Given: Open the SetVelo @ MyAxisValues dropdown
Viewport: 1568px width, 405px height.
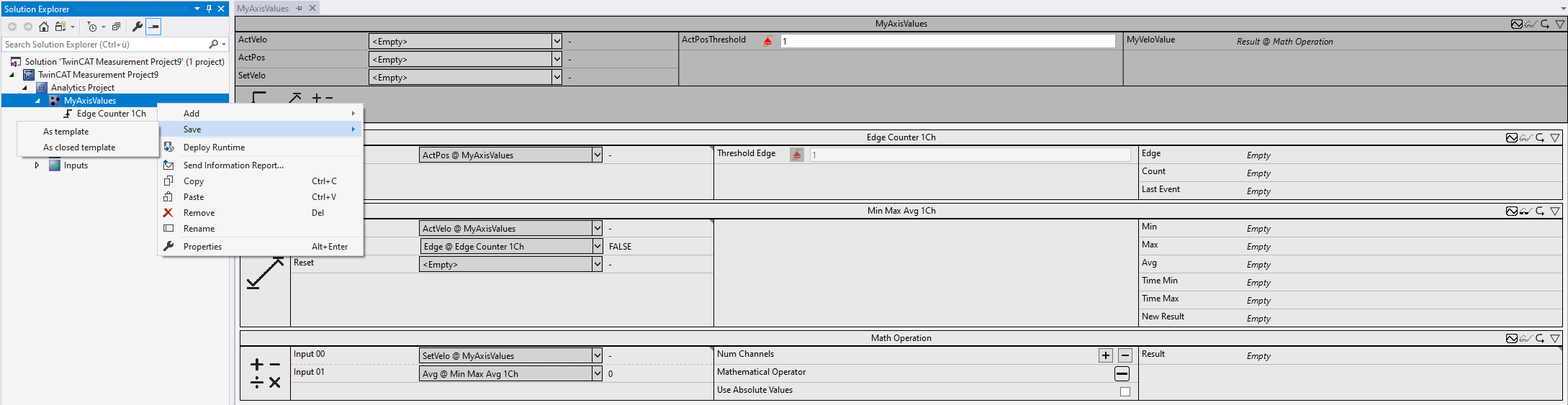Looking at the screenshot, I should (597, 355).
